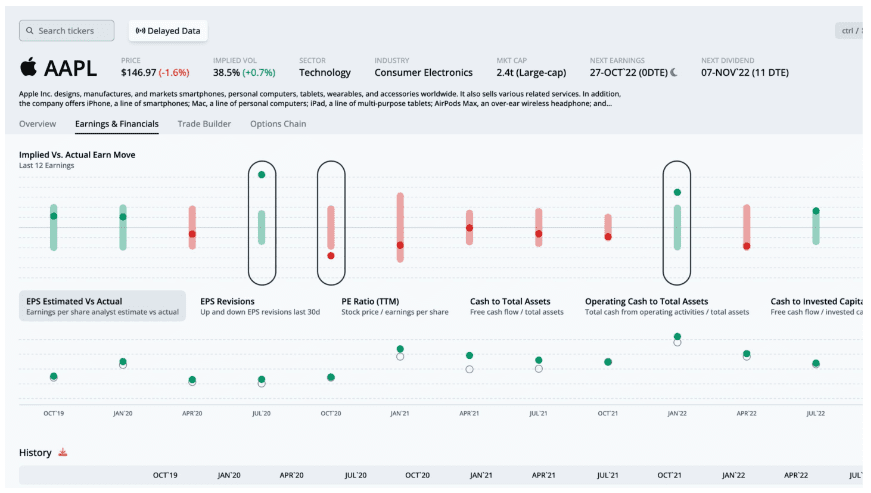The image size is (871, 493).
Task: Click the moon icon after next earnings date
Action: click(x=674, y=72)
